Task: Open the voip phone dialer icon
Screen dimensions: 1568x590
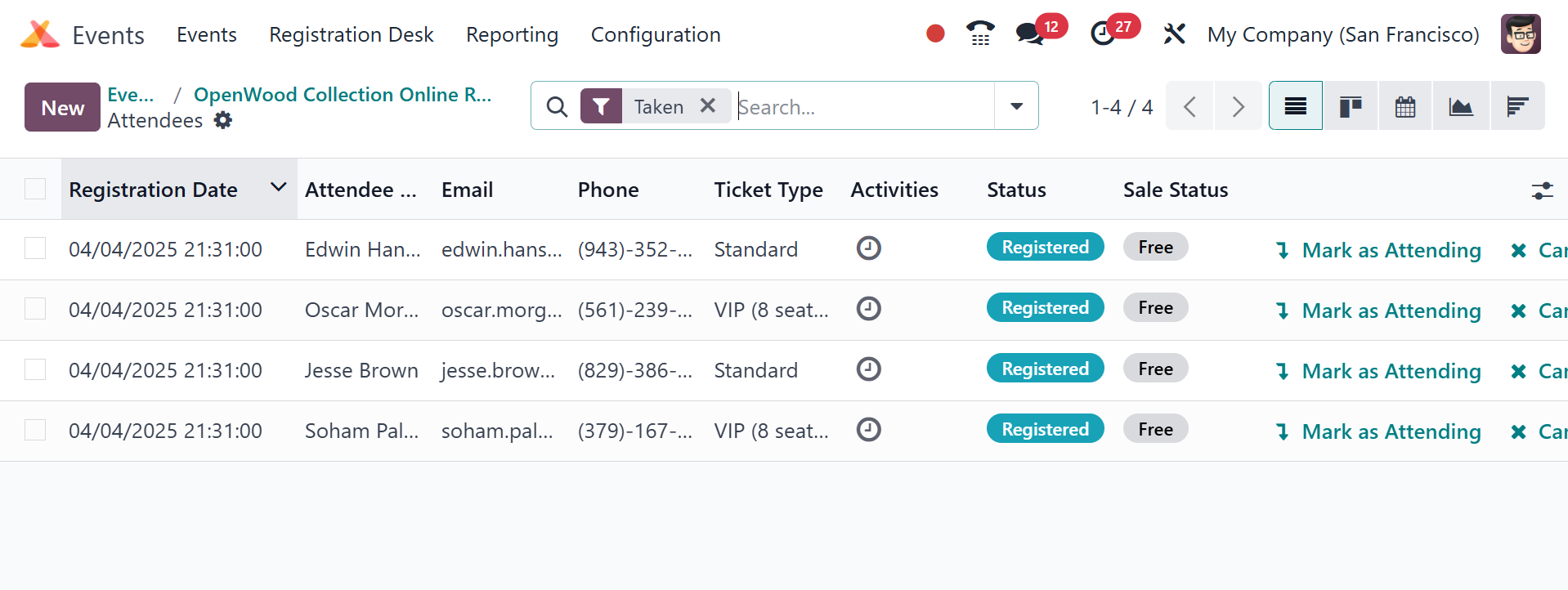Action: 980,34
